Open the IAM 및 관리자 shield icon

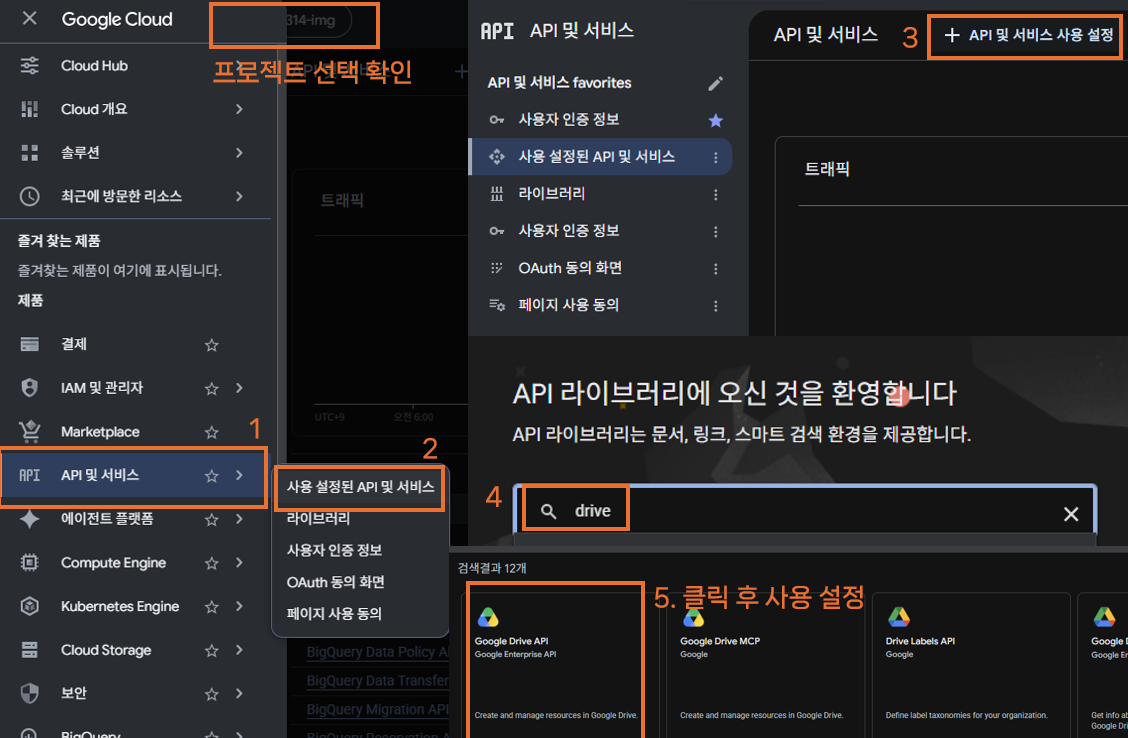tap(29, 388)
